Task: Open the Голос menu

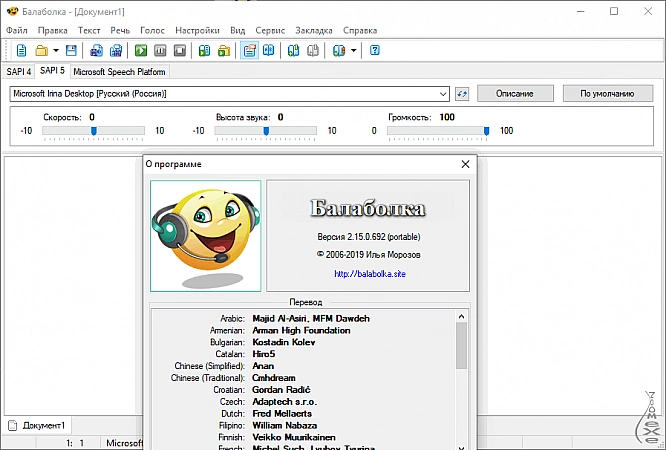Action: point(153,30)
